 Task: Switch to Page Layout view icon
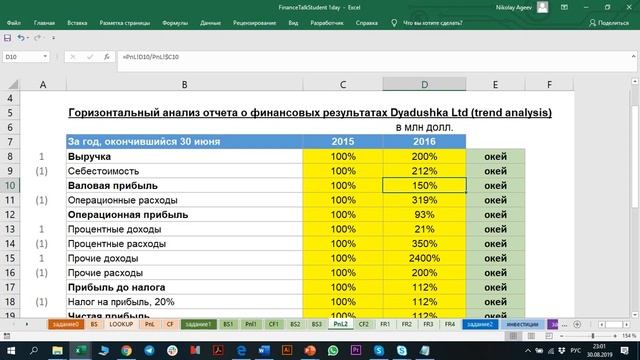click(x=531, y=336)
